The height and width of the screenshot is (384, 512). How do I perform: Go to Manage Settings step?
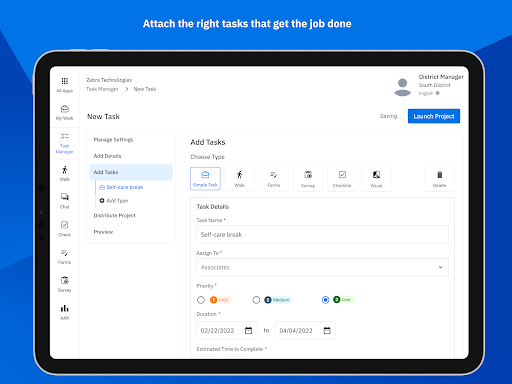click(113, 140)
